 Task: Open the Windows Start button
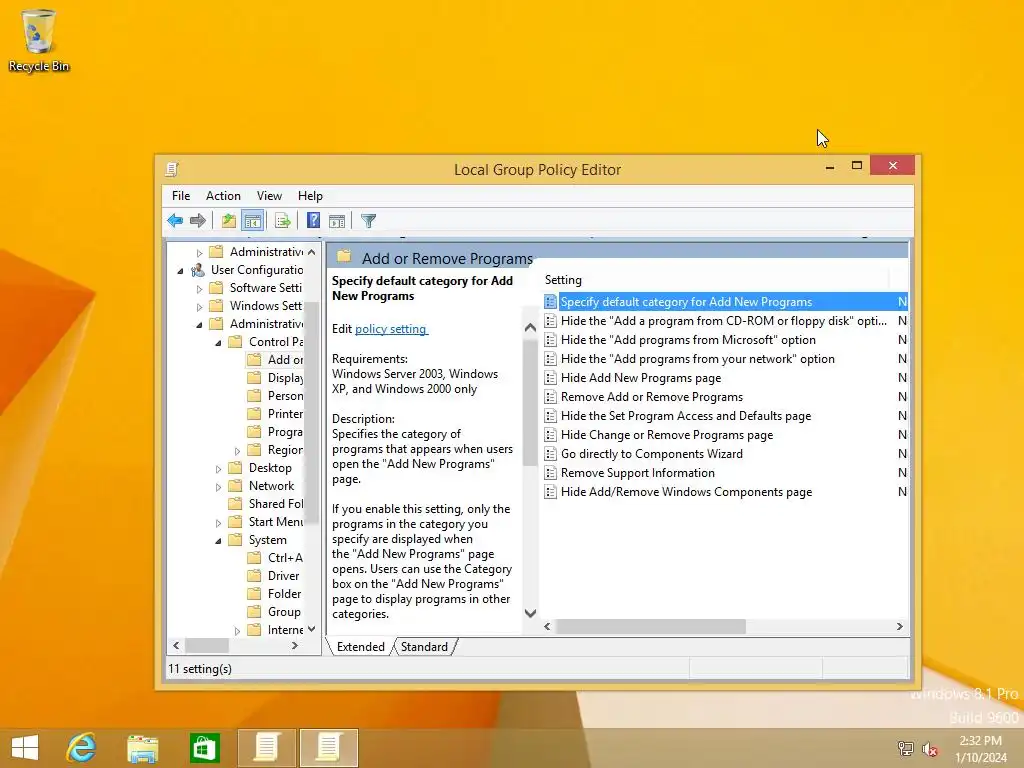(25, 748)
